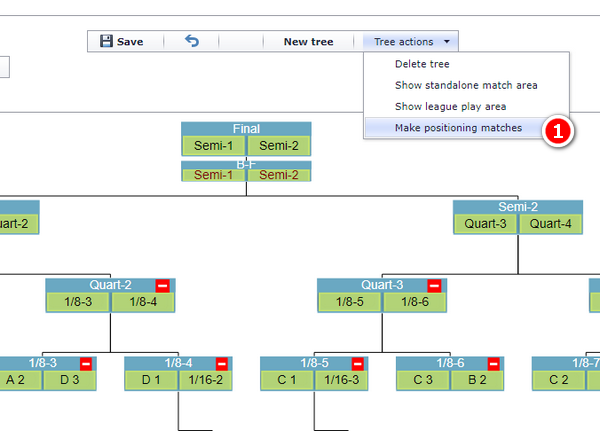Open the Tree actions dropdown
The width and height of the screenshot is (600, 431).
(x=410, y=41)
